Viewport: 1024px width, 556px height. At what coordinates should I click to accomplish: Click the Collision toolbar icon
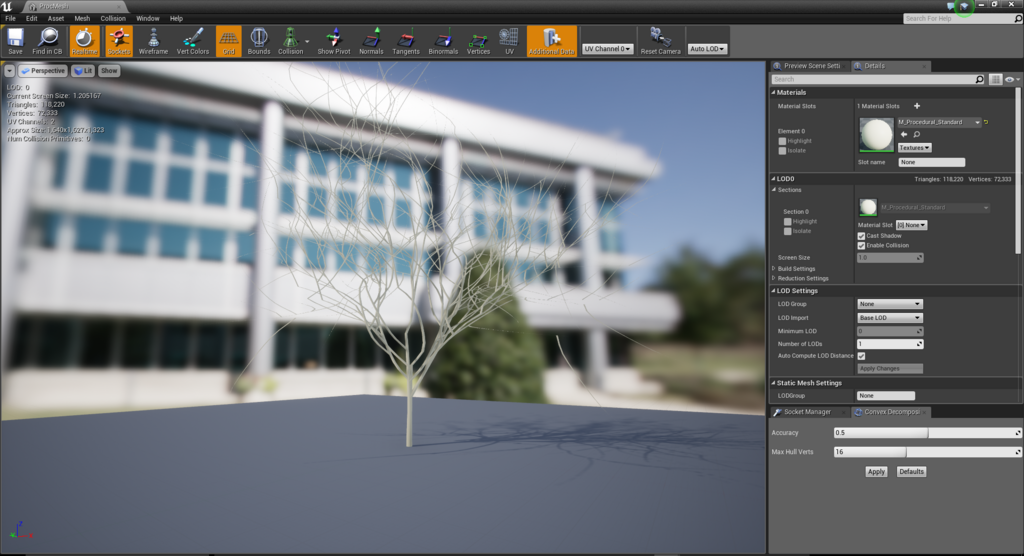coord(290,41)
